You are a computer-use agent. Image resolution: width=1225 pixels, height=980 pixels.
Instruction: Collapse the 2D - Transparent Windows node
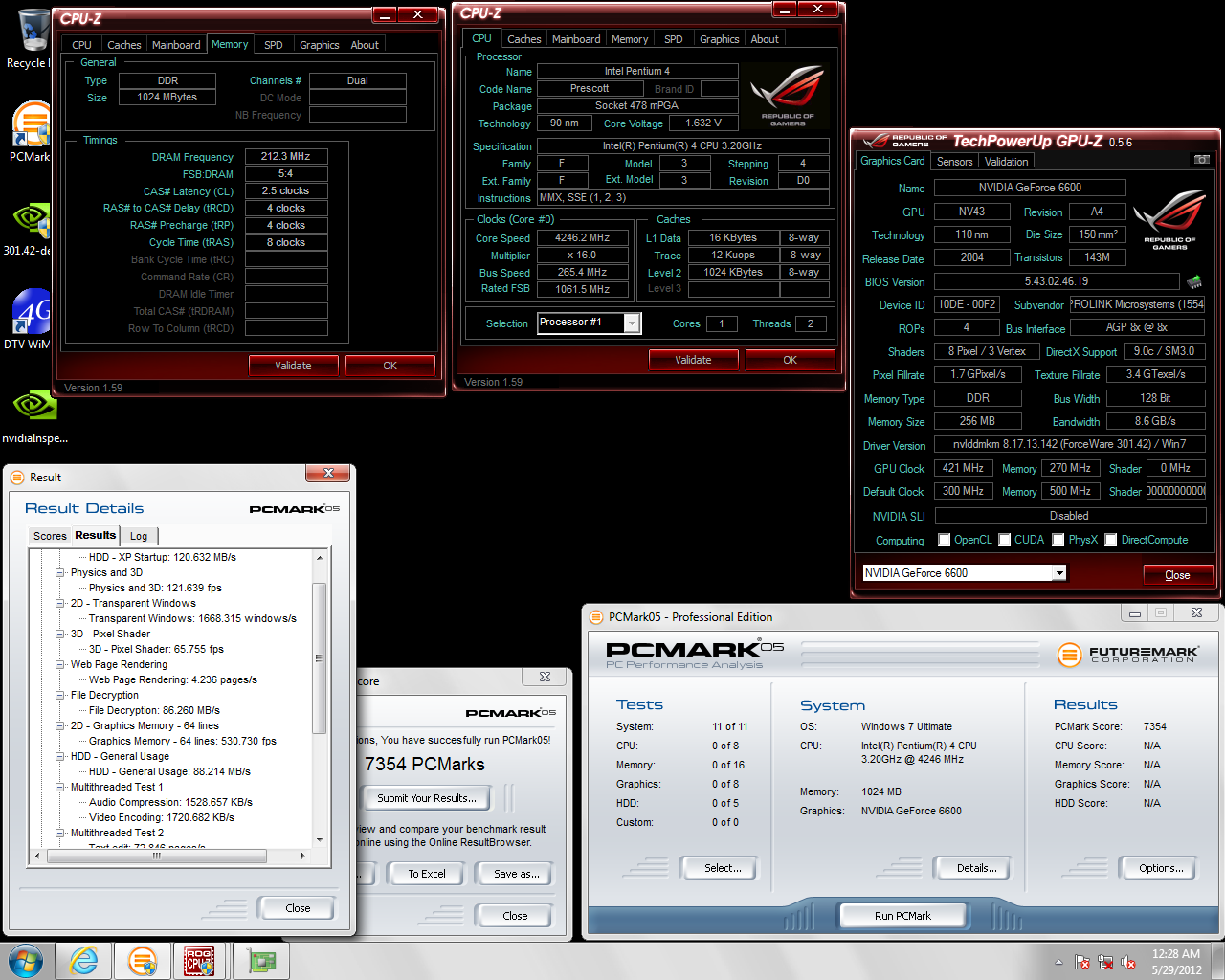point(60,603)
